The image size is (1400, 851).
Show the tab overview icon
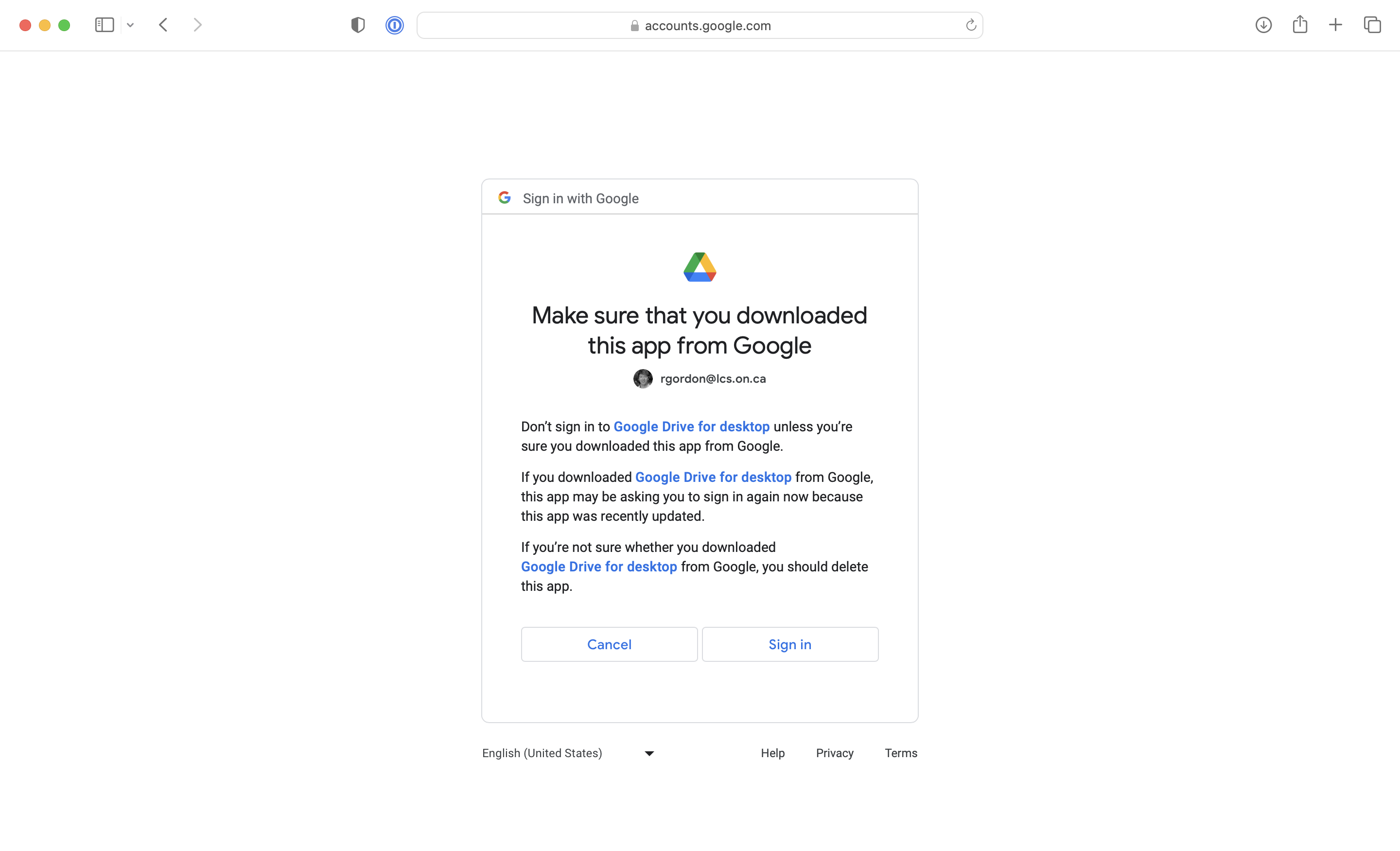[x=1372, y=25]
